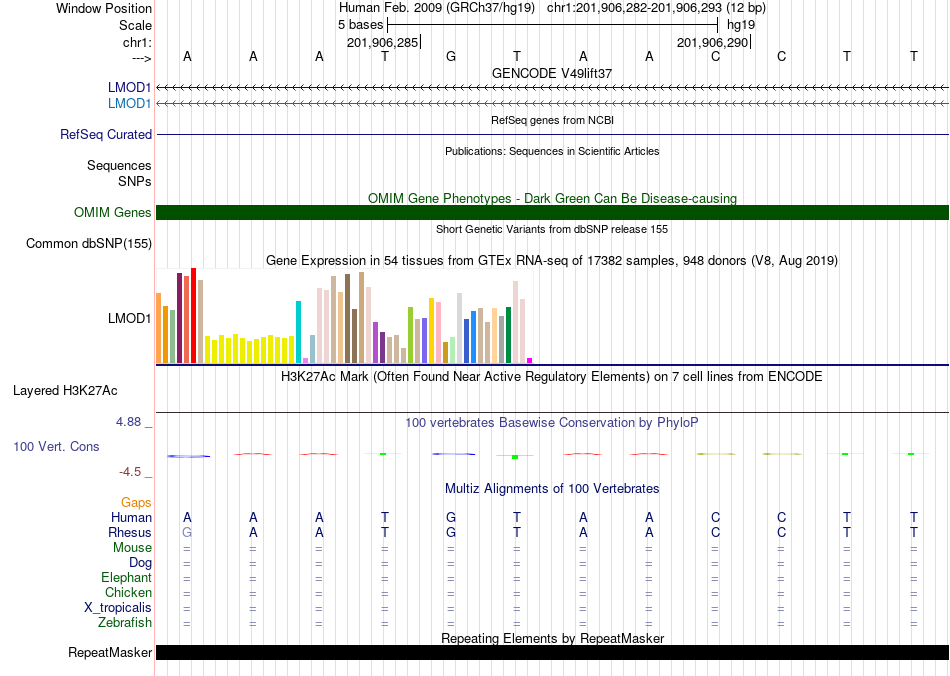Click the gray G mismatch base in Rhesus row

pos(187,532)
